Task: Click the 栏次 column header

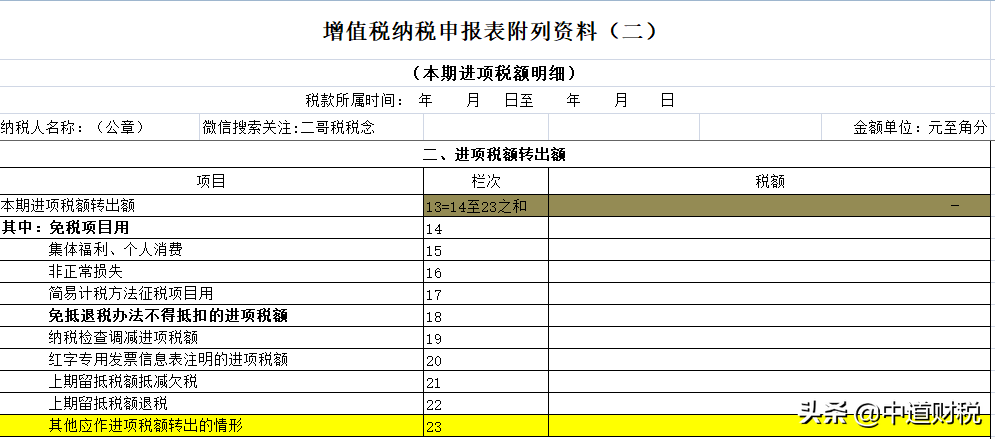Action: pyautogui.click(x=485, y=181)
